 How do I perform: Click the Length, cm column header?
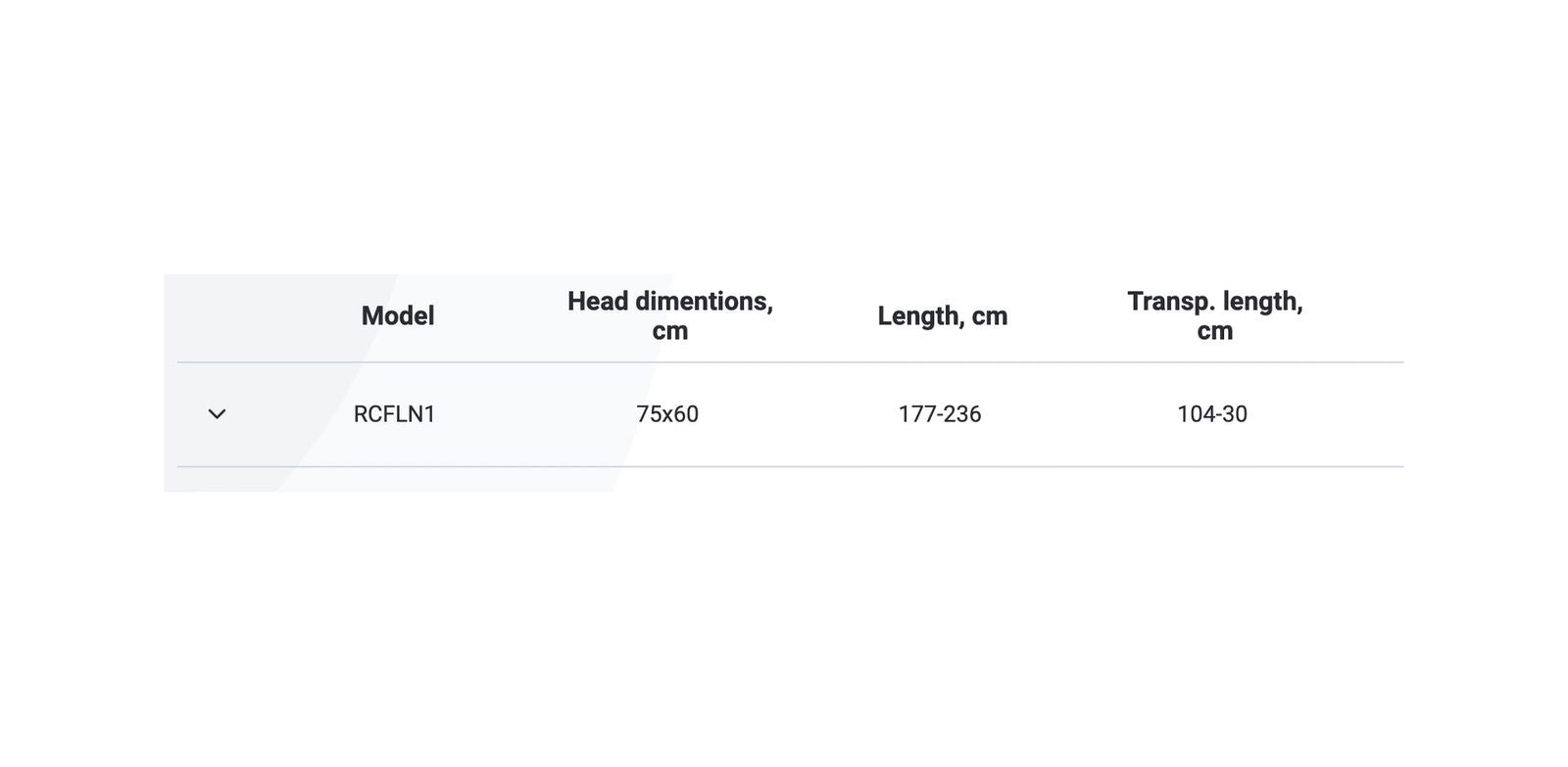coord(942,315)
